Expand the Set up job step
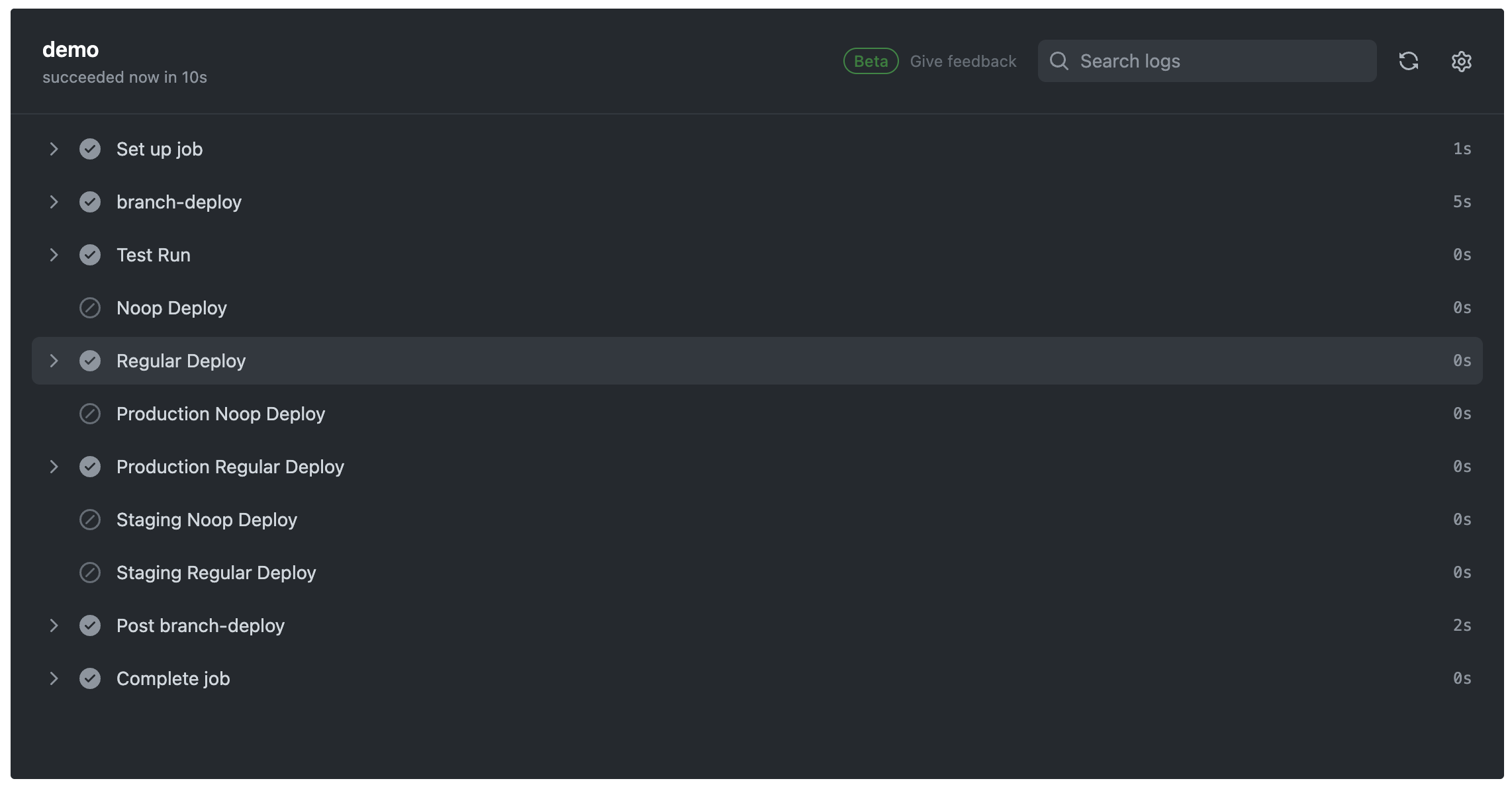 pyautogui.click(x=54, y=148)
